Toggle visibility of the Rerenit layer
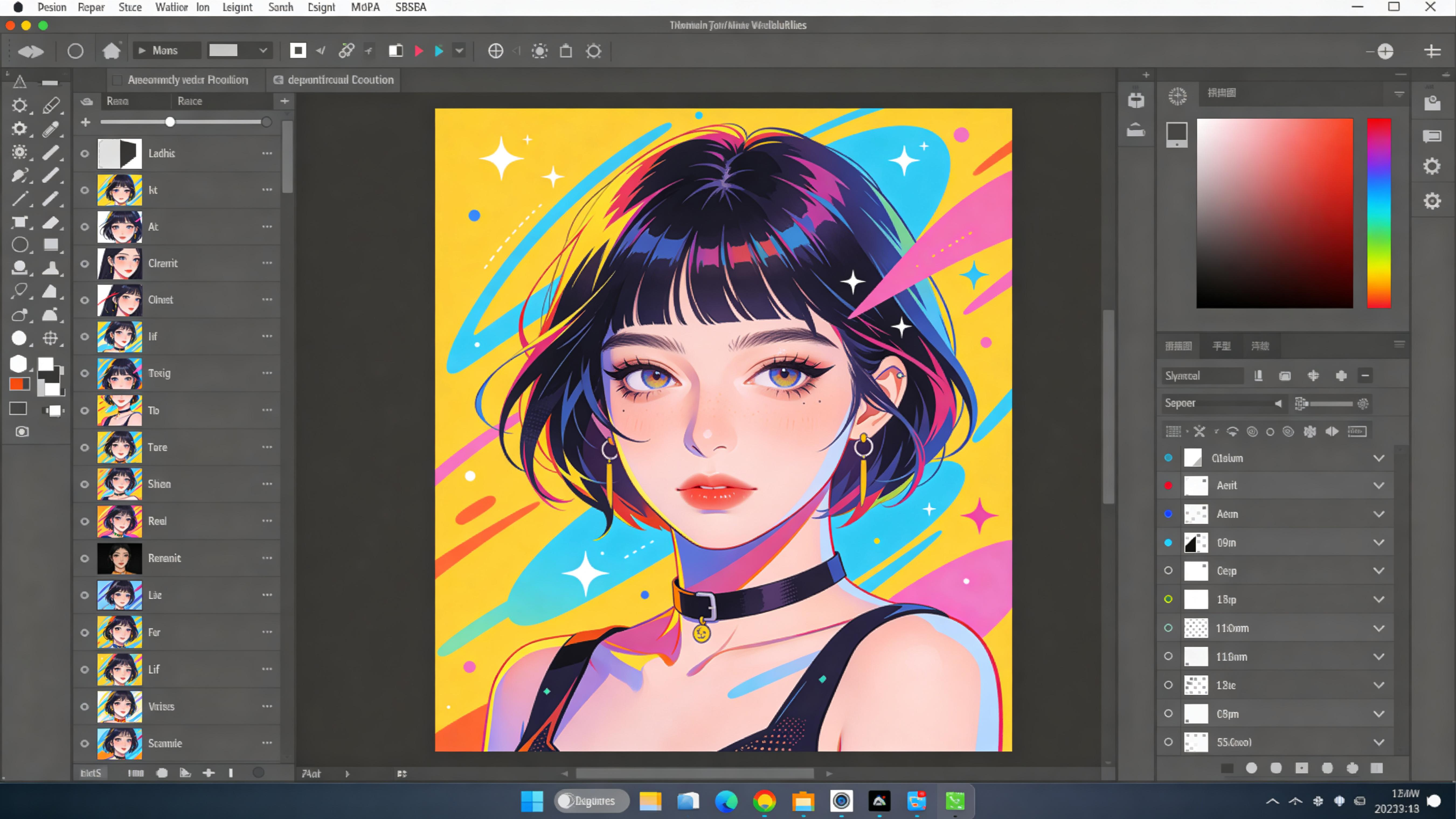This screenshot has width=1456, height=819. pos(85,558)
